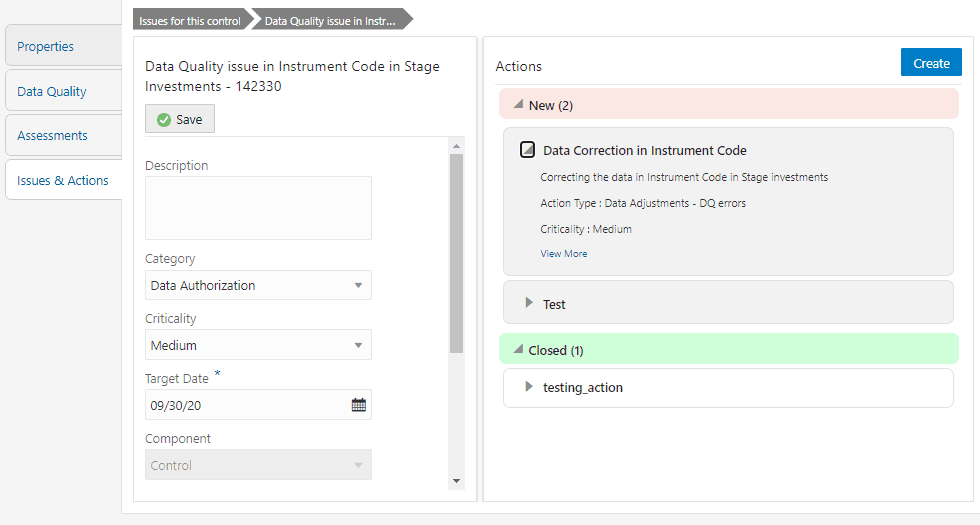Click View More link in action

point(564,254)
